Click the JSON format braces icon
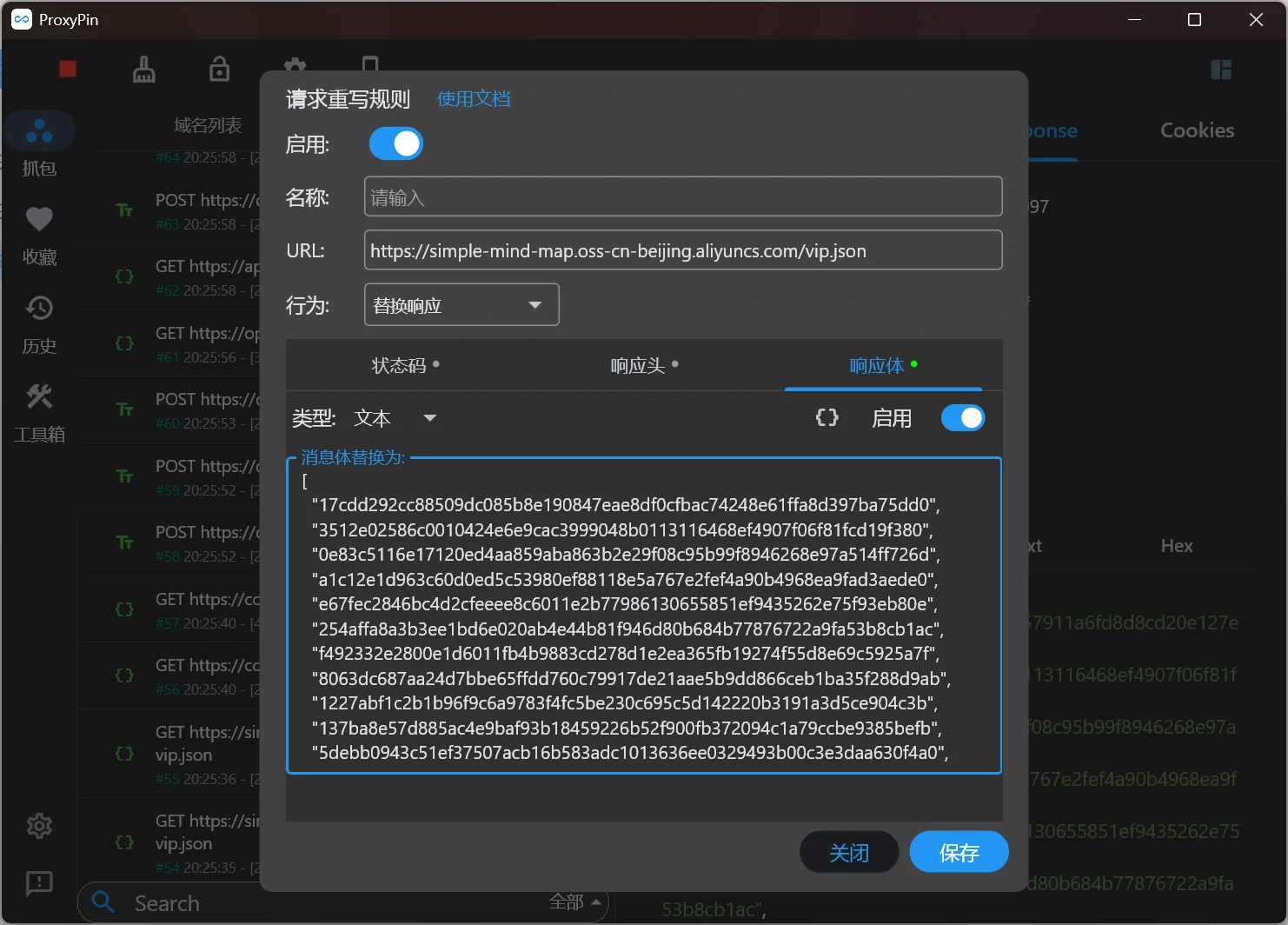Screen dimensions: 1288x925 coord(827,418)
